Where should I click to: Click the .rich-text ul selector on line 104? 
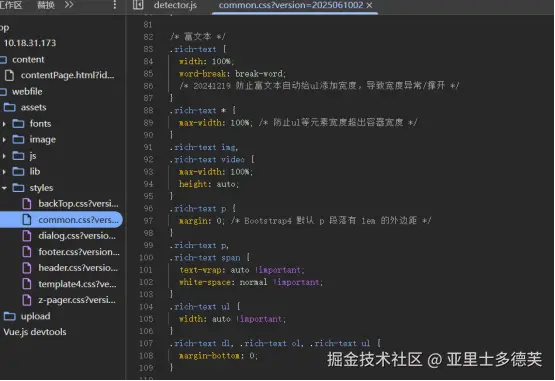point(200,307)
